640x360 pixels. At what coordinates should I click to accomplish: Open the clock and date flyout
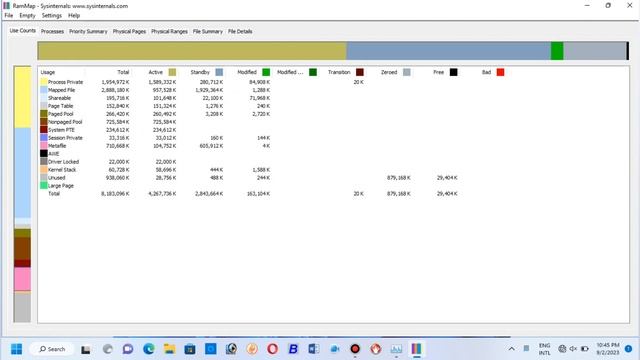[608, 349]
